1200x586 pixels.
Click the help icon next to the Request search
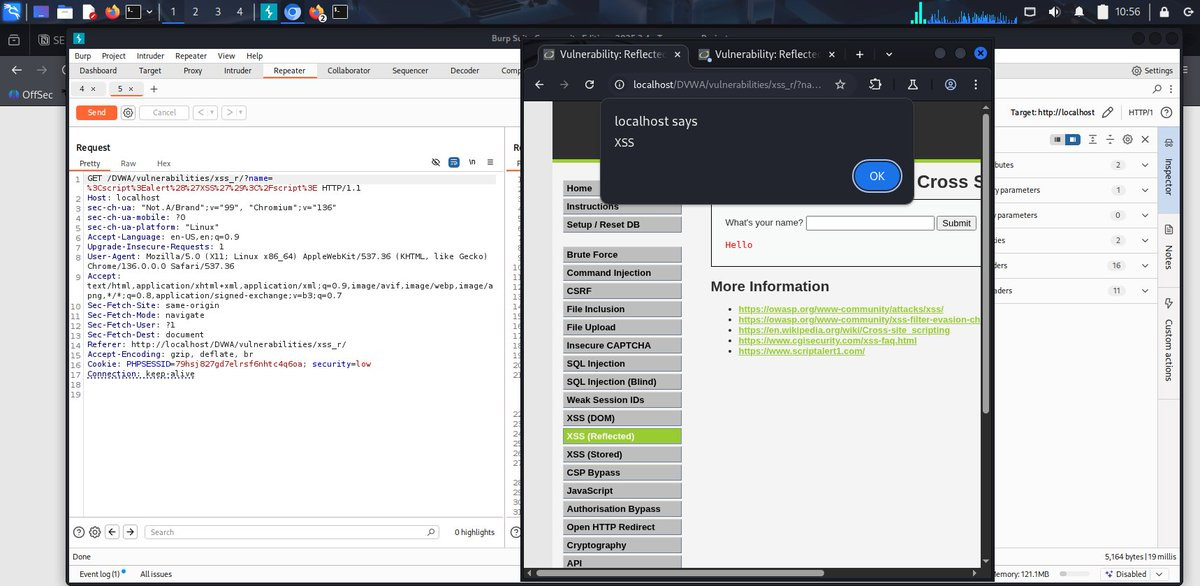coord(79,532)
